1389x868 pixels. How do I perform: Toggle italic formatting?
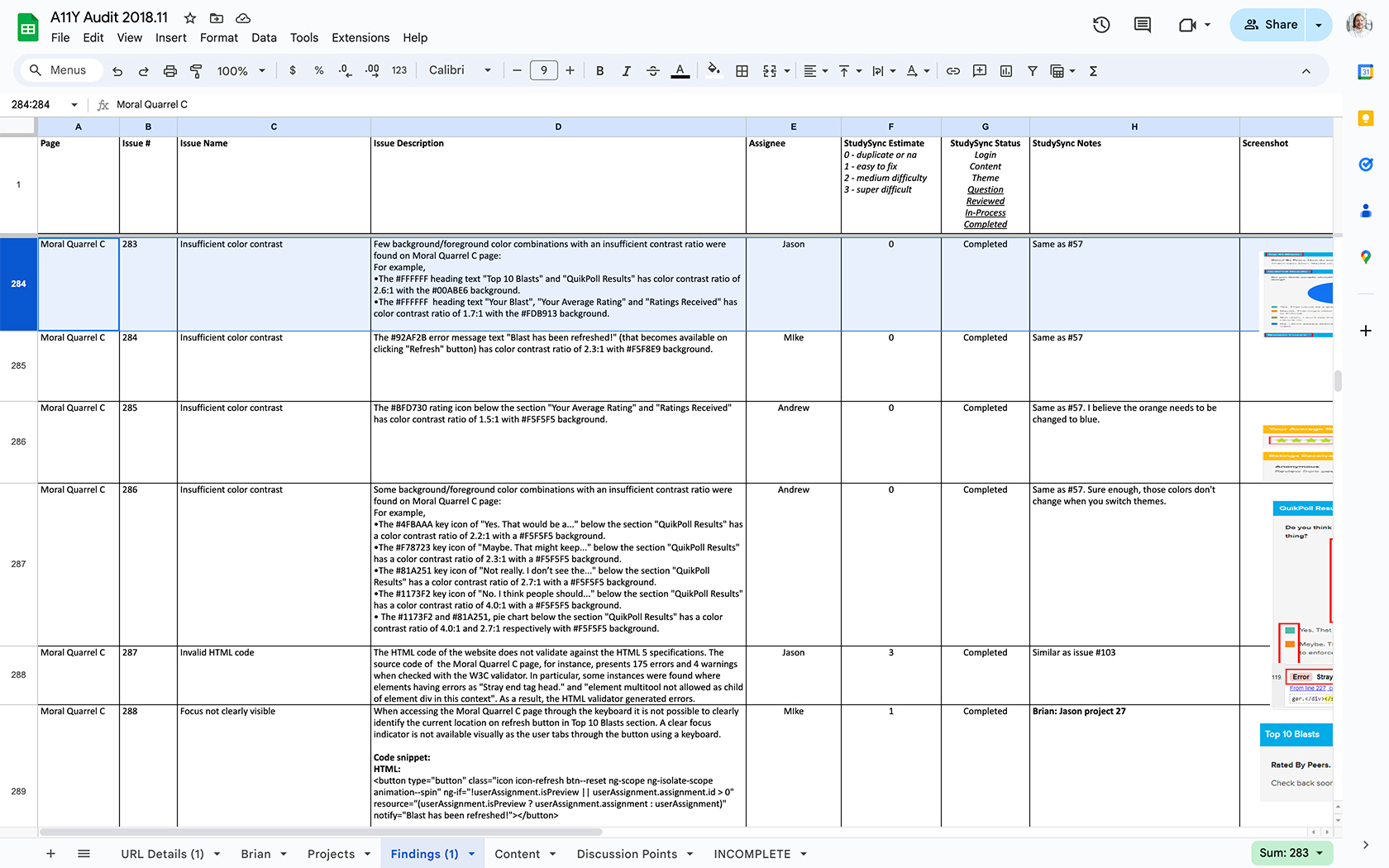coord(627,71)
